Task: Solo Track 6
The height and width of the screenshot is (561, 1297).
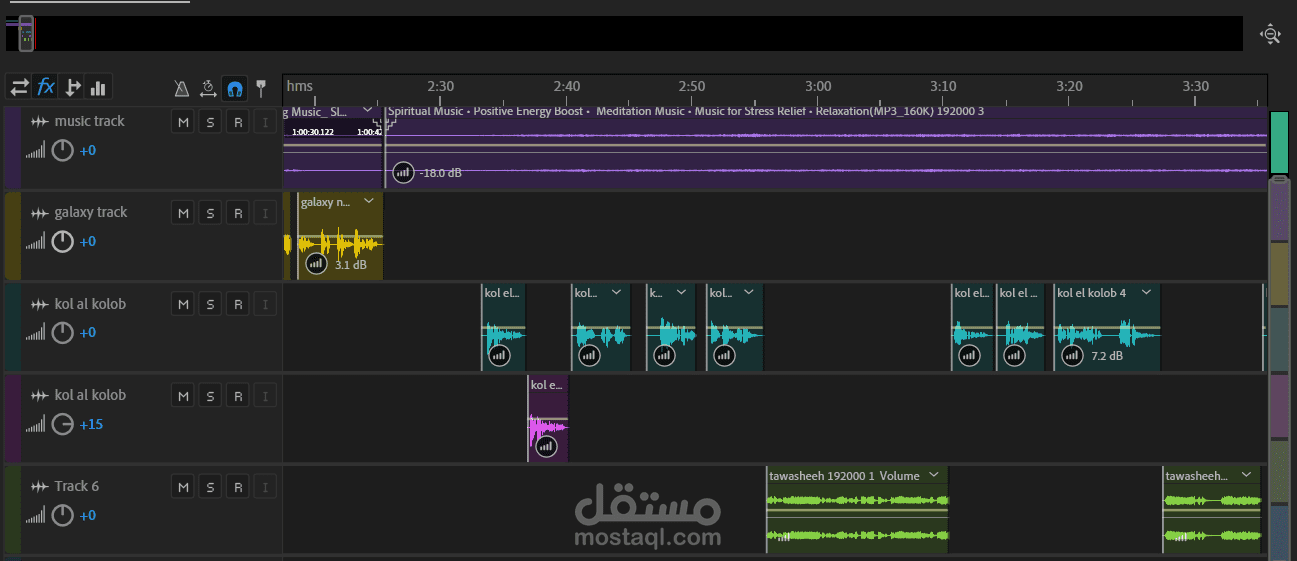Action: pos(210,487)
